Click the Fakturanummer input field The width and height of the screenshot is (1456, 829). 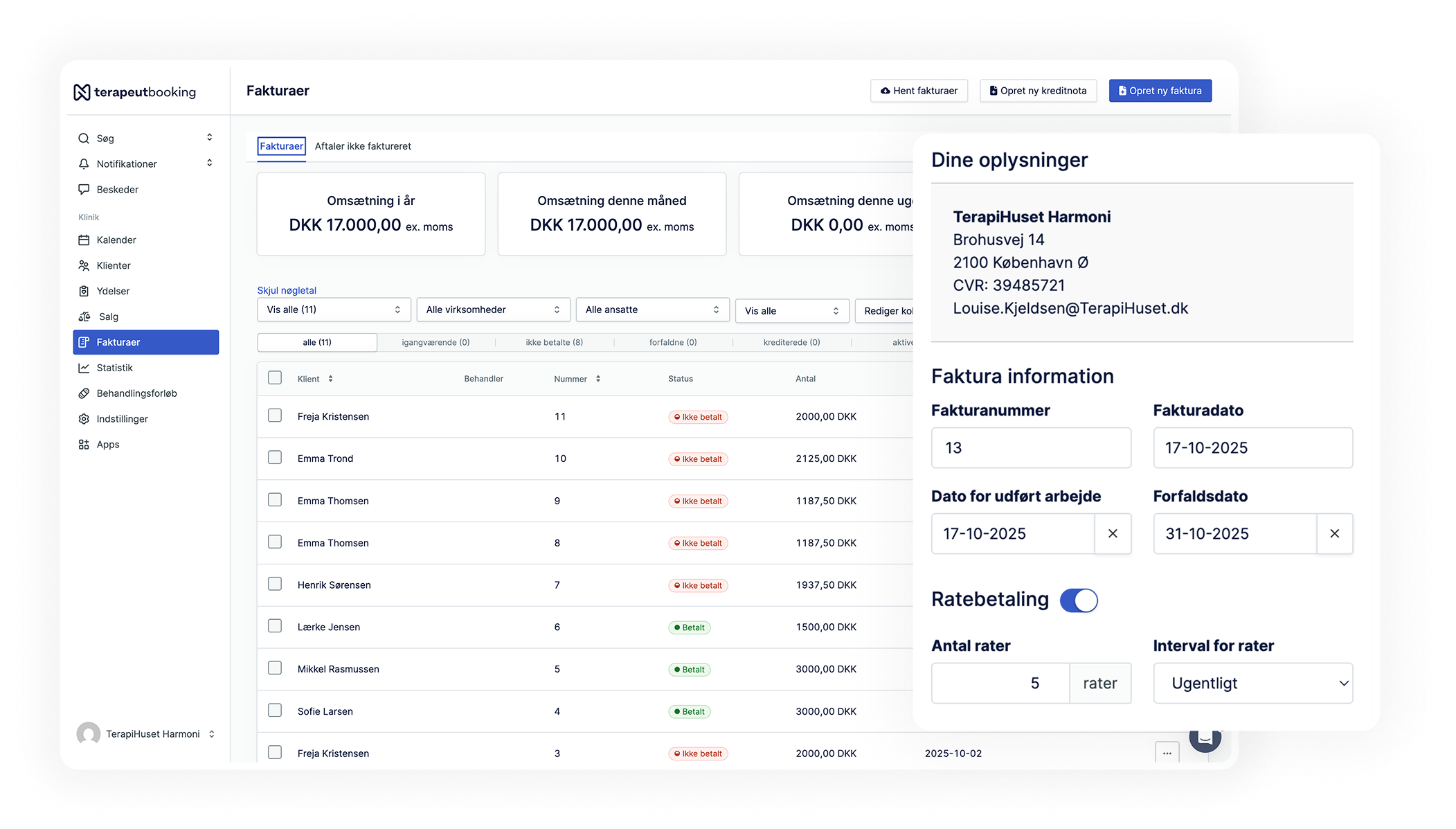(1030, 447)
